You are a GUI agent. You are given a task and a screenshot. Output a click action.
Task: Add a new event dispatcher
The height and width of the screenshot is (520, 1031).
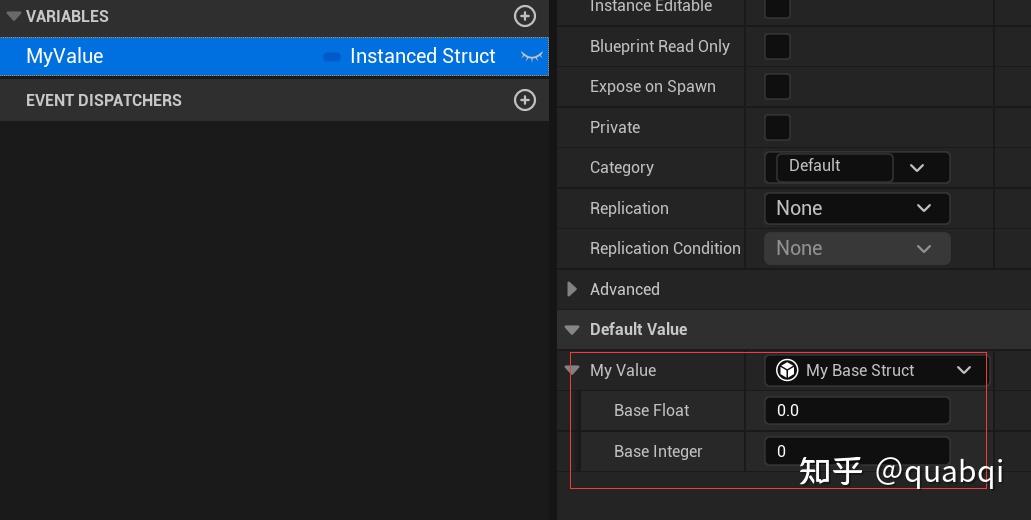coord(525,100)
